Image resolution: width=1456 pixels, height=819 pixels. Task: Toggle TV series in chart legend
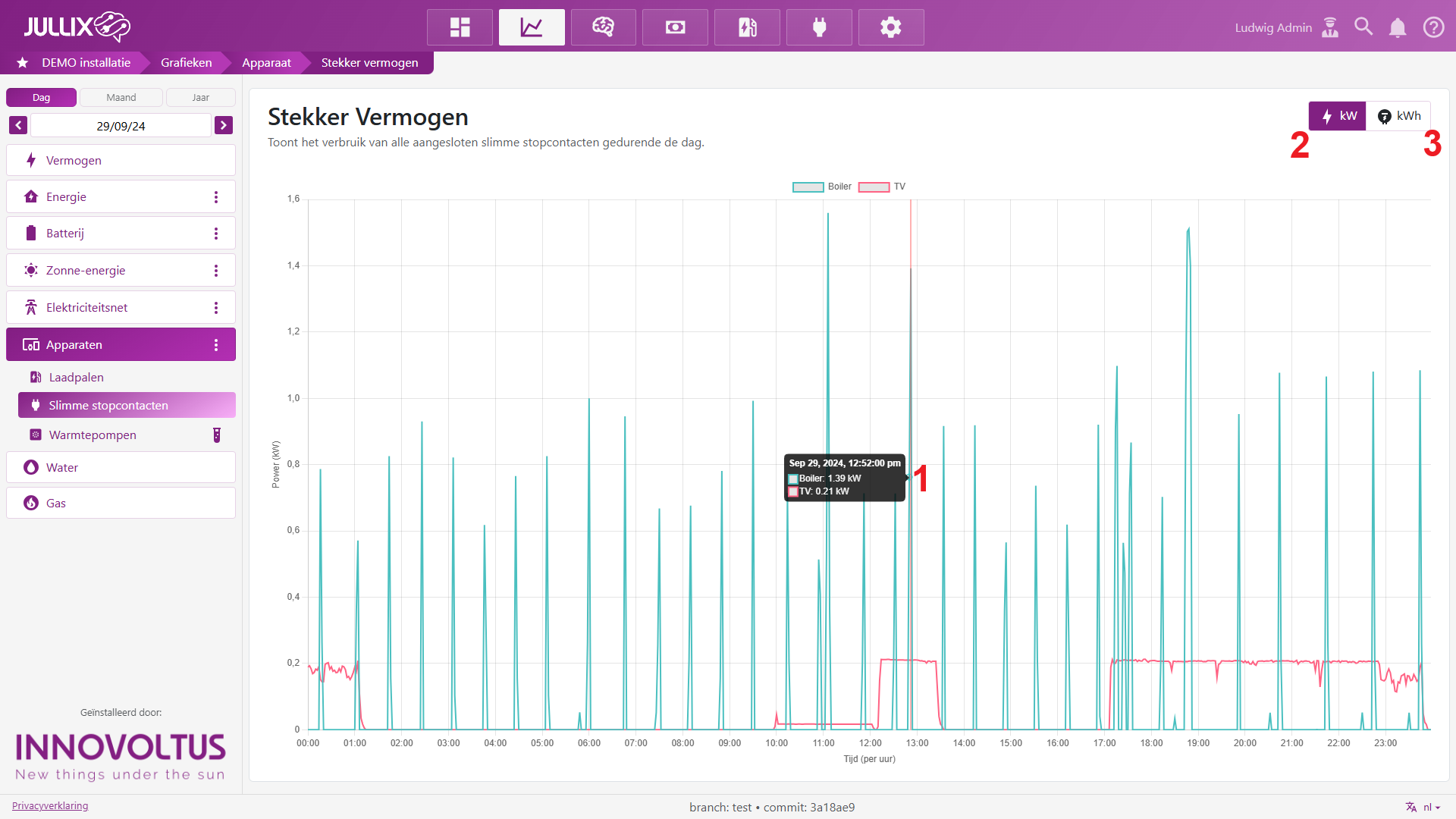pos(882,187)
